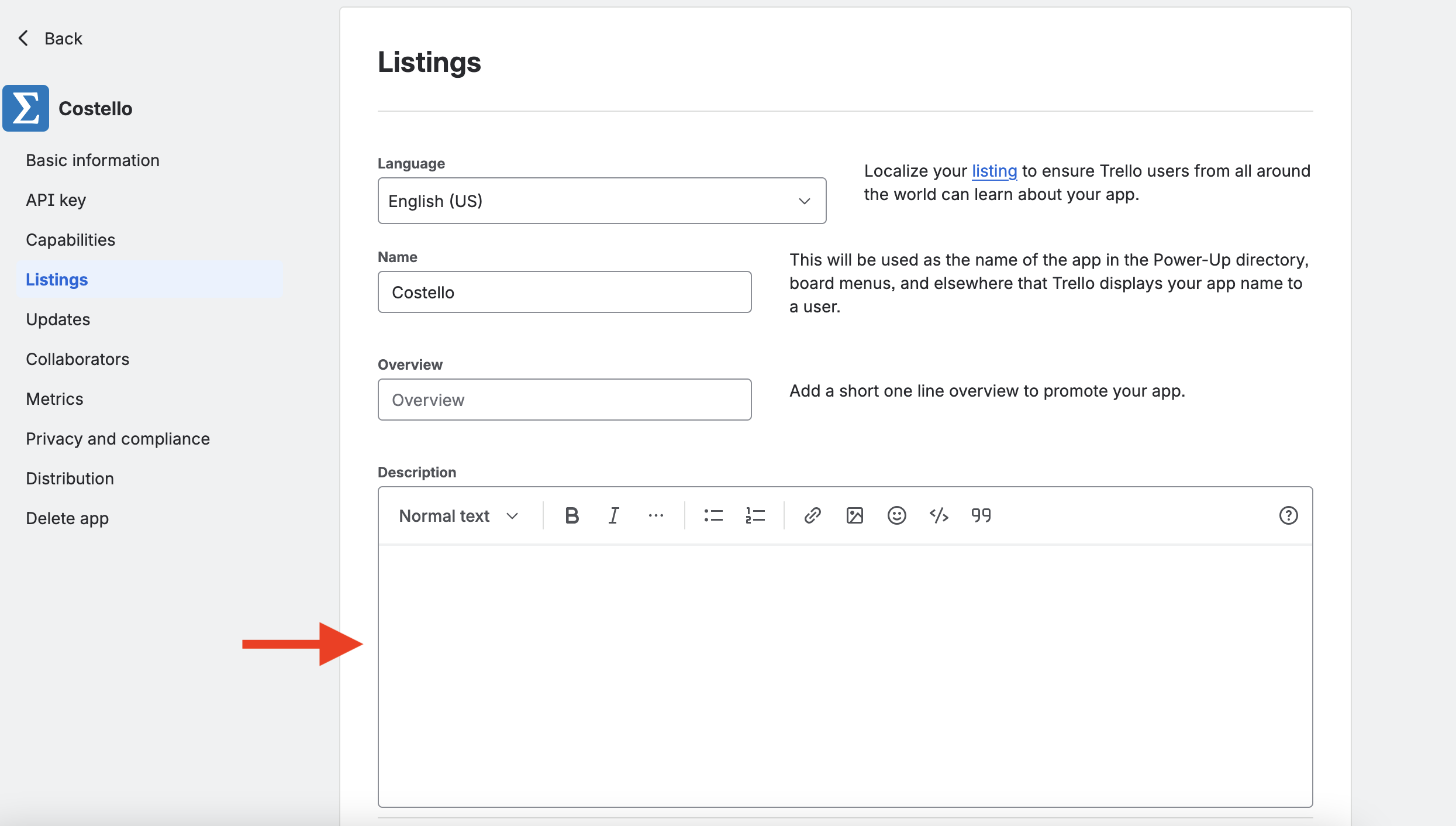Click the Name field containing Costello
1456x826 pixels.
coord(564,292)
